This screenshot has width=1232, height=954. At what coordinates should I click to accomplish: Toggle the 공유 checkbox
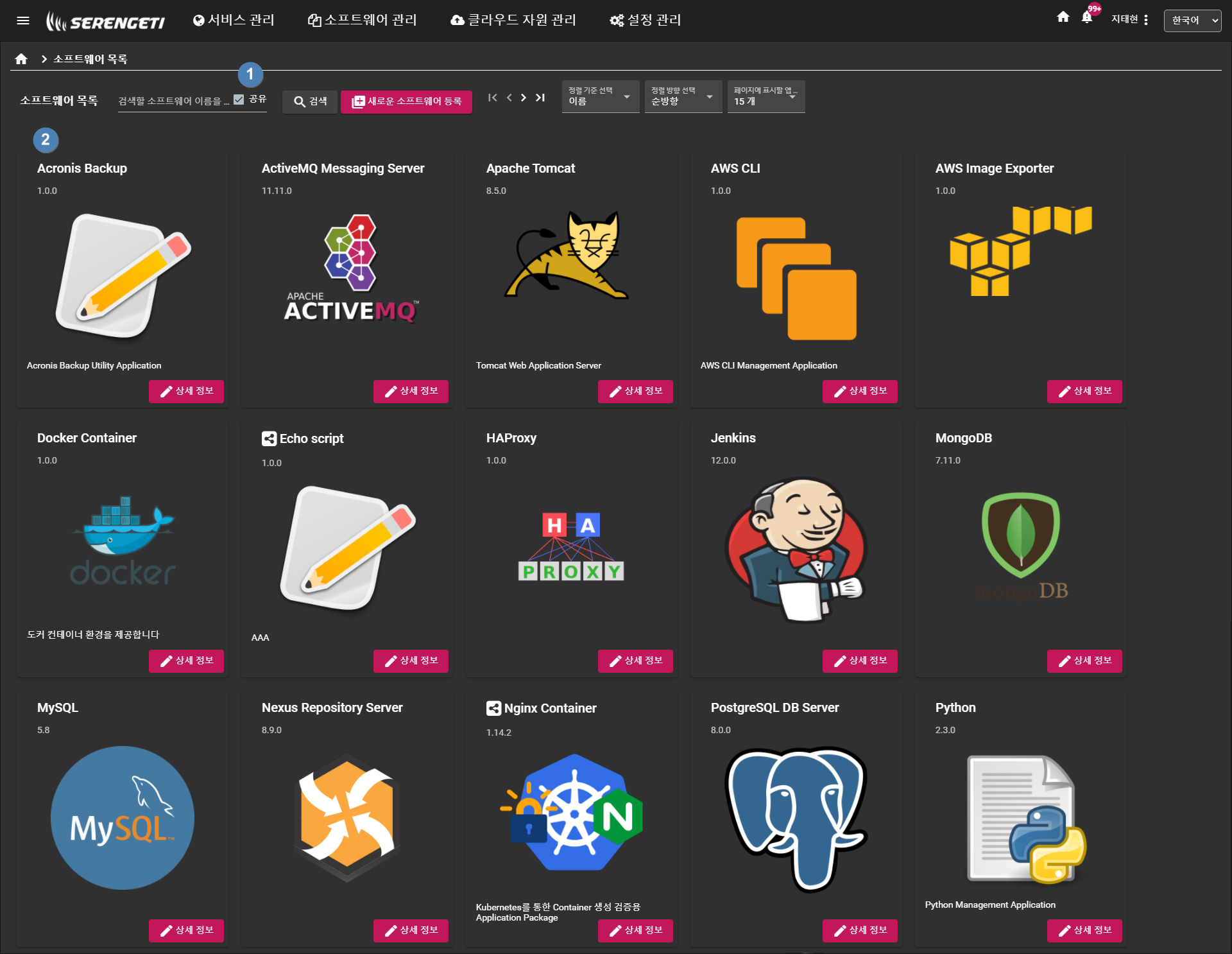(239, 100)
